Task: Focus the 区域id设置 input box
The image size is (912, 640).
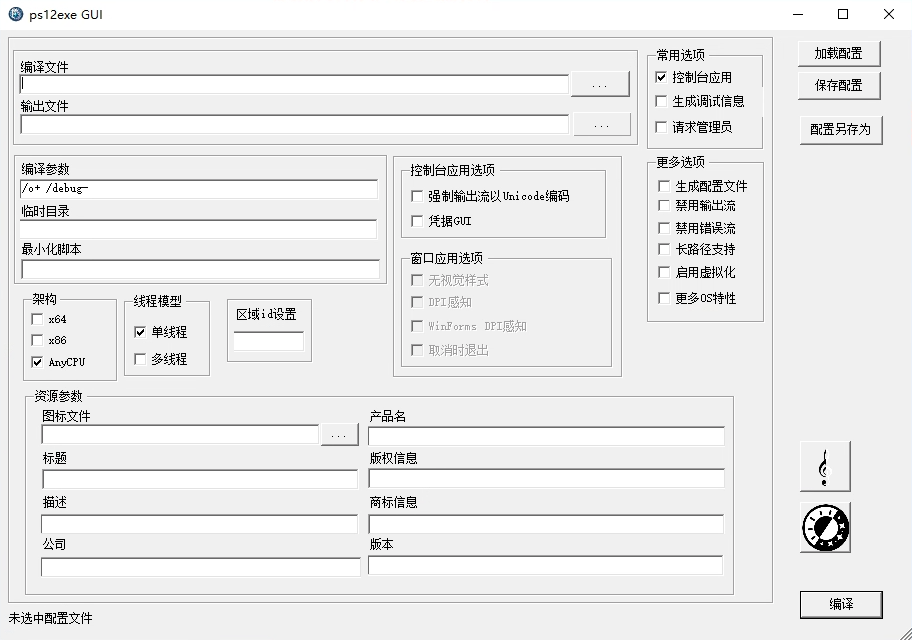Action: point(268,342)
